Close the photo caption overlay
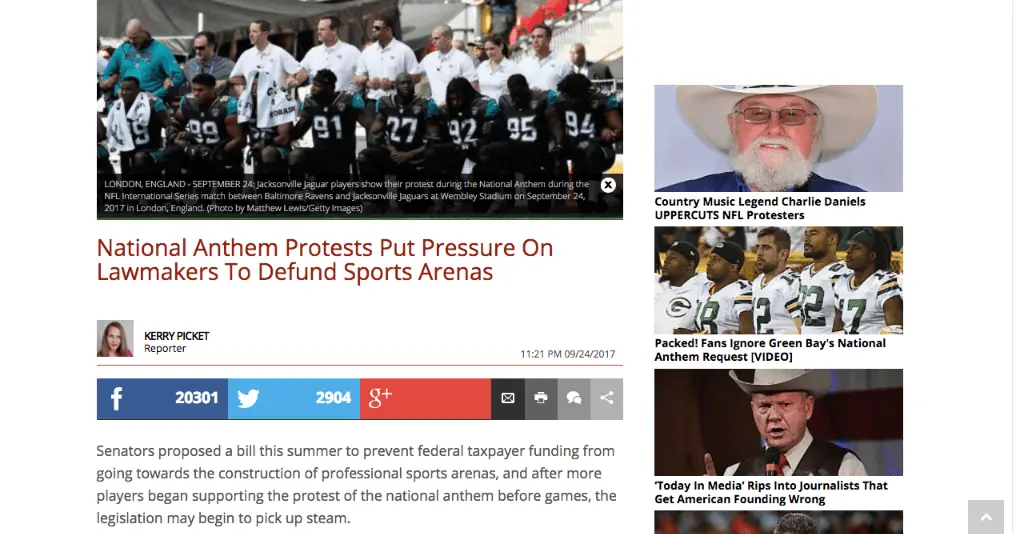This screenshot has width=1014, height=534. (608, 185)
